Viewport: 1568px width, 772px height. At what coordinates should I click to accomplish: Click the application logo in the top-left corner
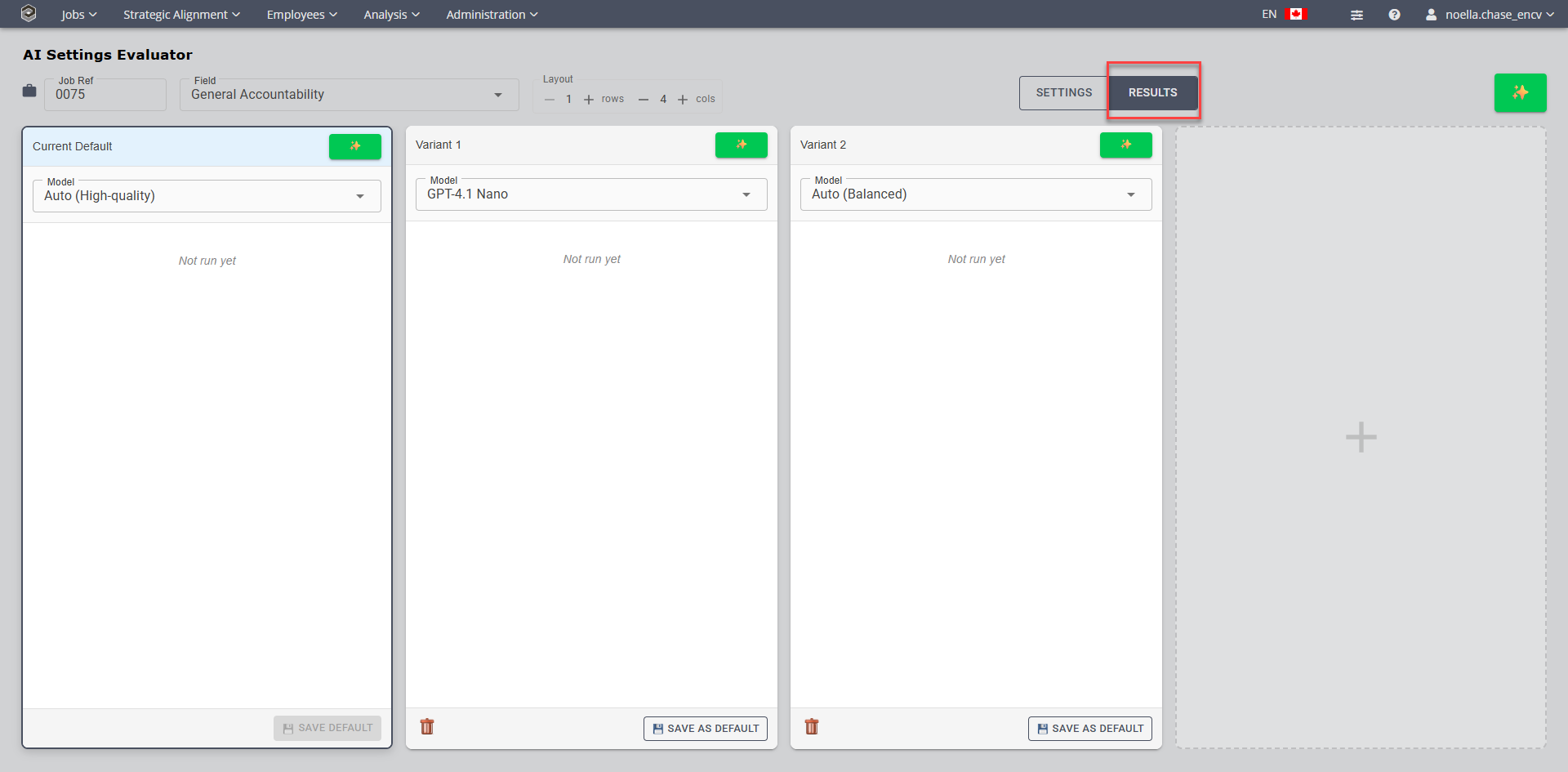[28, 13]
